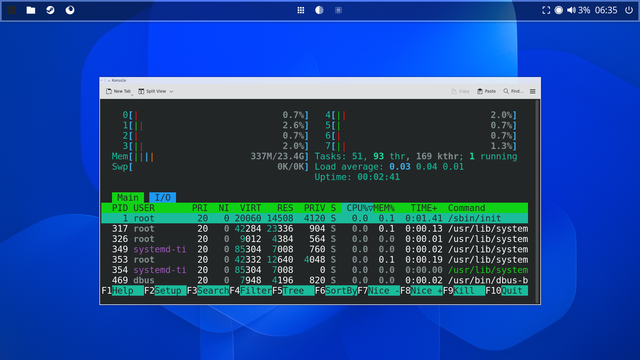Open the file manager folder icon in the panel

(x=31, y=10)
